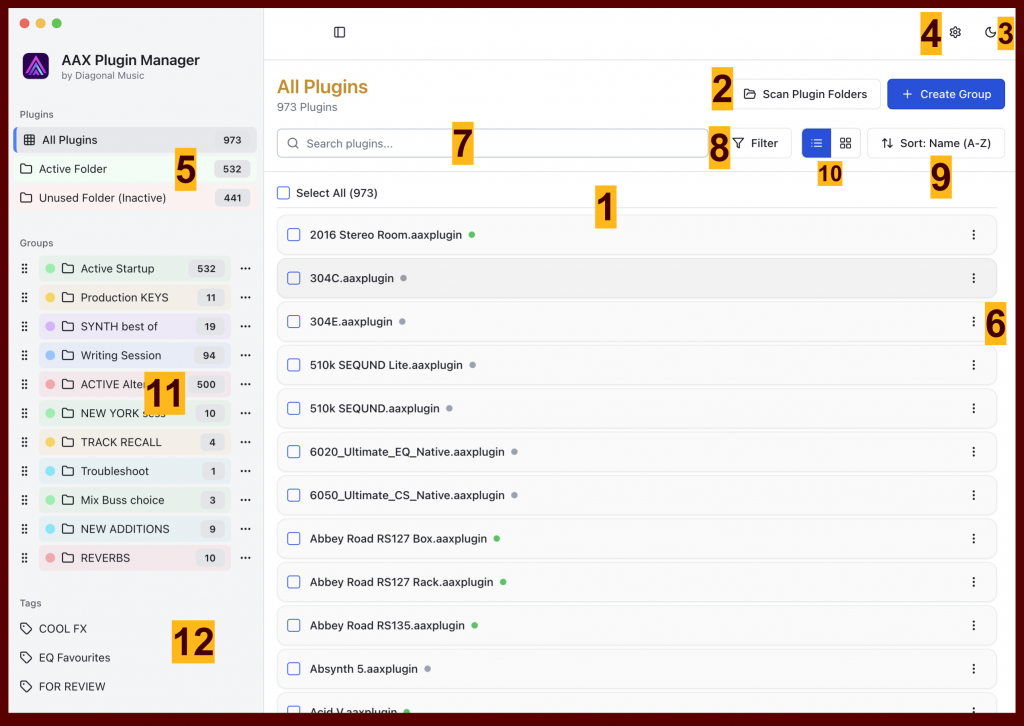The image size is (1024, 726).
Task: Toggle the sidebar panel icon
Action: click(339, 32)
